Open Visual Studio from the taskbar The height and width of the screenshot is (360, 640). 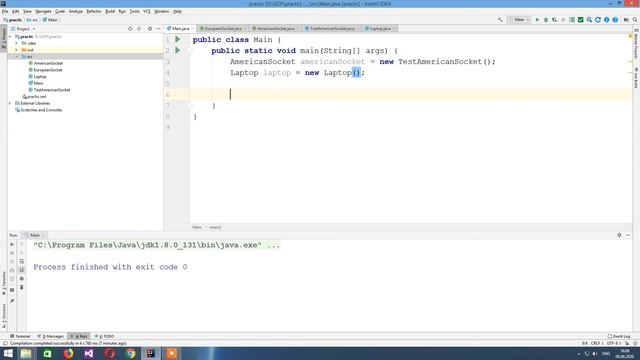pos(89,353)
